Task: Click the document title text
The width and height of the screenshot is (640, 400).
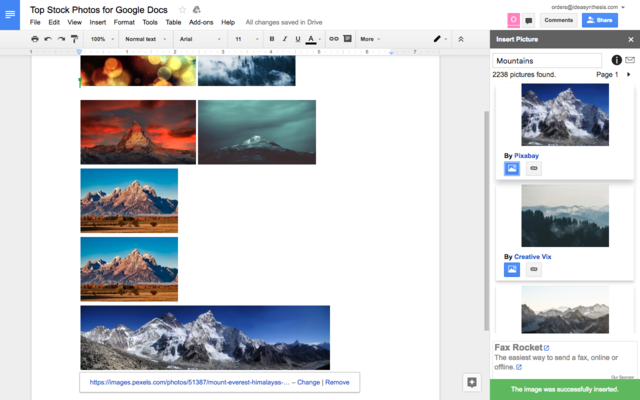Action: pyautogui.click(x=98, y=10)
